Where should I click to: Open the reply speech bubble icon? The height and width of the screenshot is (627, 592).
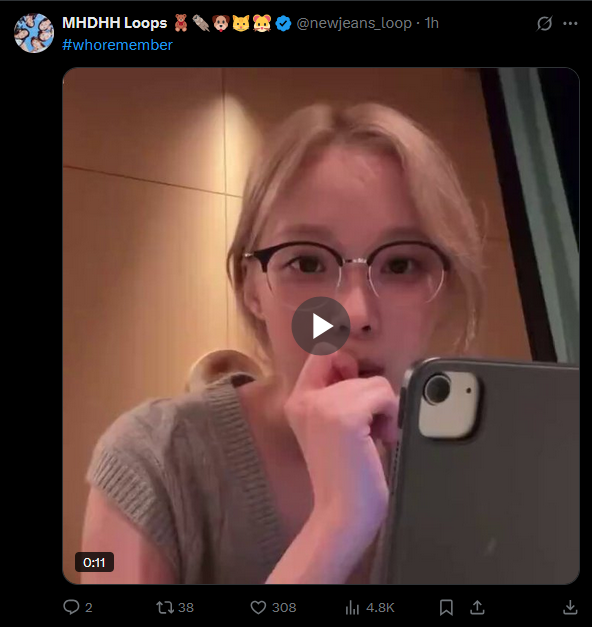point(72,607)
